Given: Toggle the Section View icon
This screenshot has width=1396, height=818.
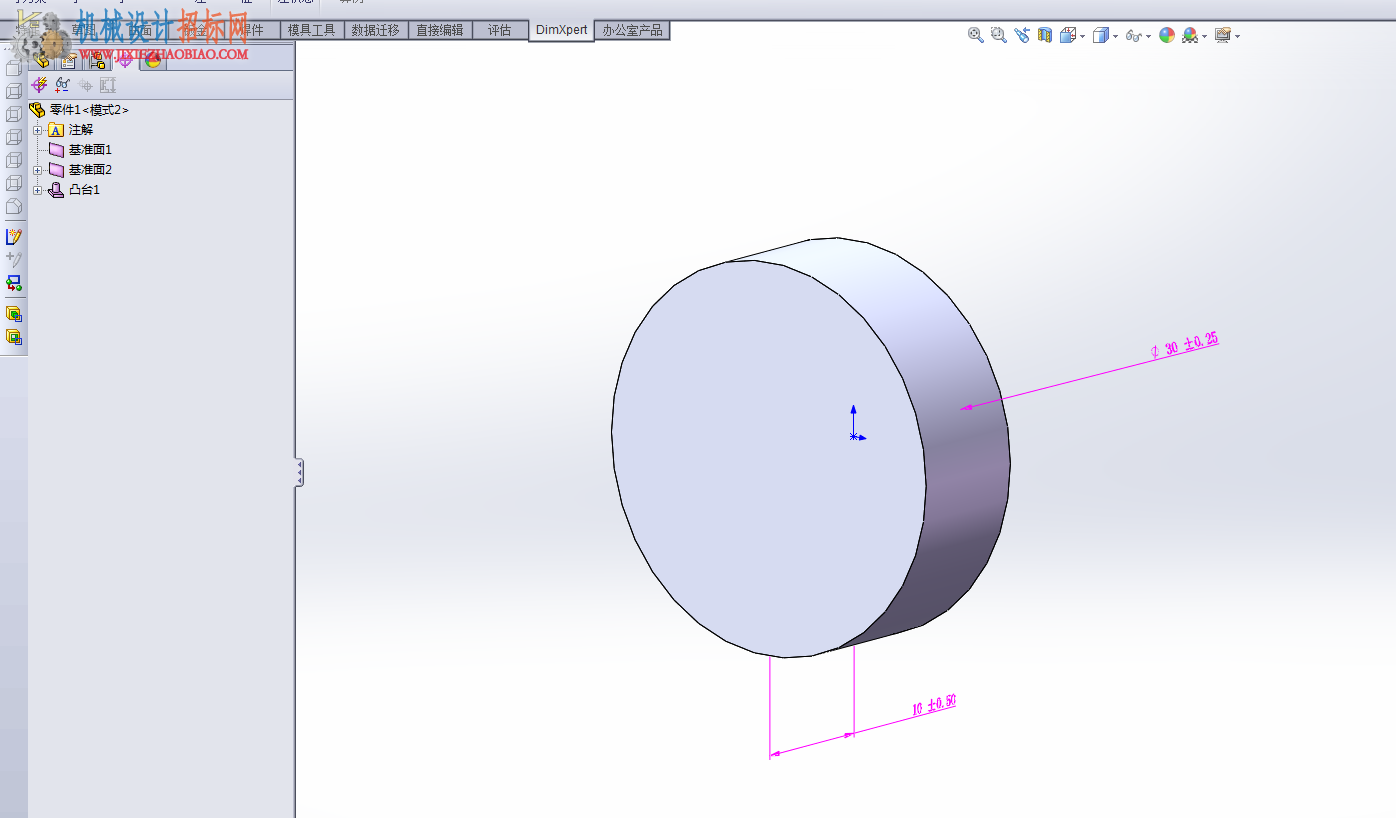Looking at the screenshot, I should (x=1045, y=35).
